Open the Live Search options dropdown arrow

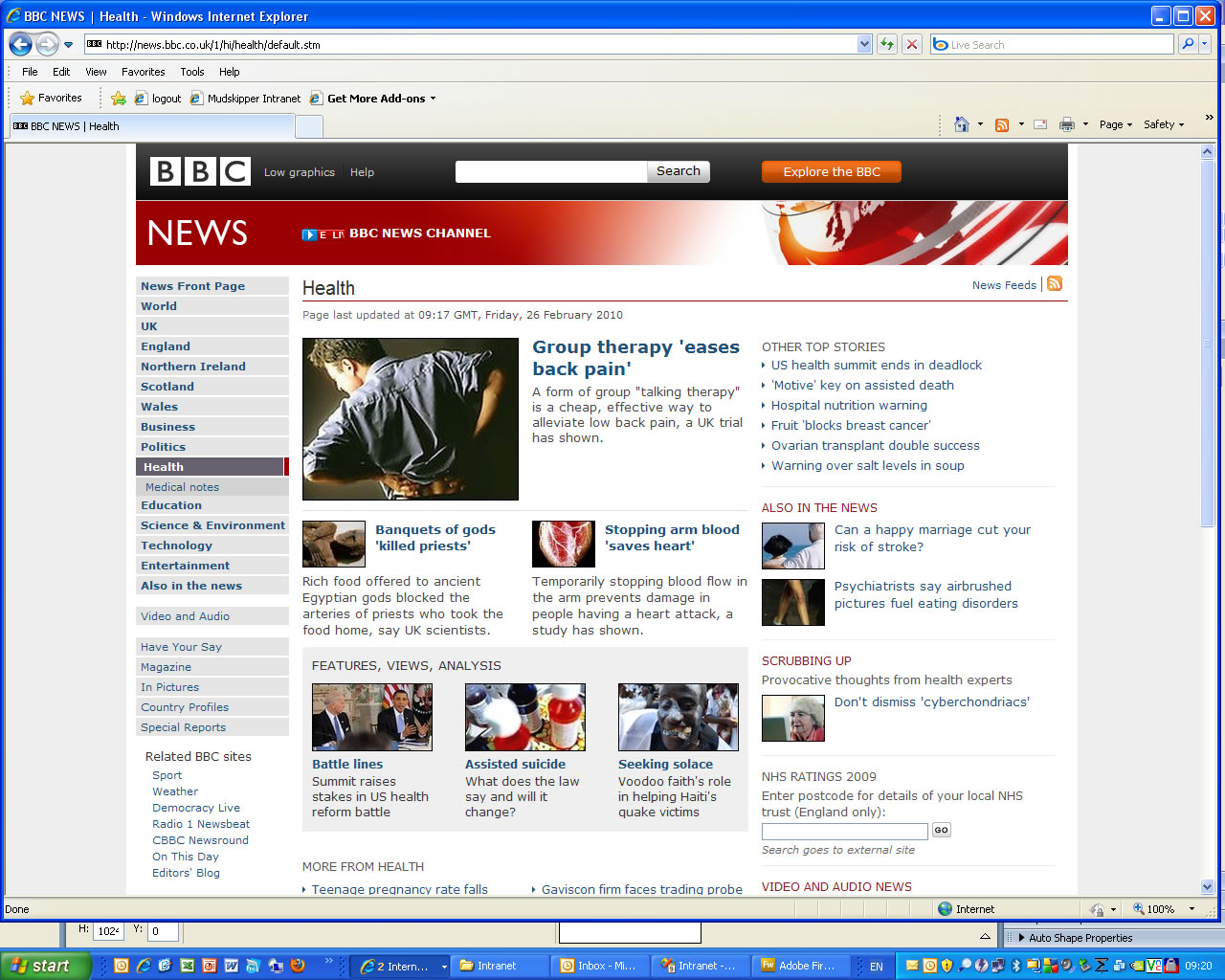[1205, 44]
